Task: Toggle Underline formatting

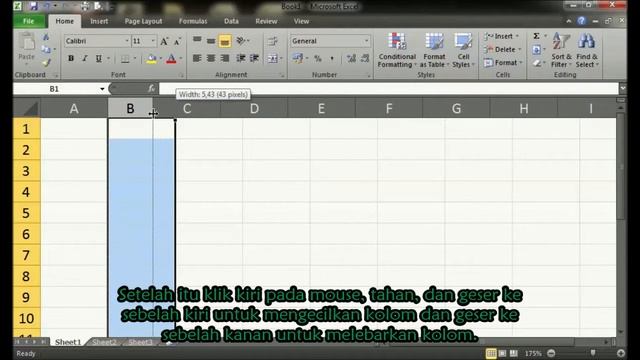Action: coord(98,58)
